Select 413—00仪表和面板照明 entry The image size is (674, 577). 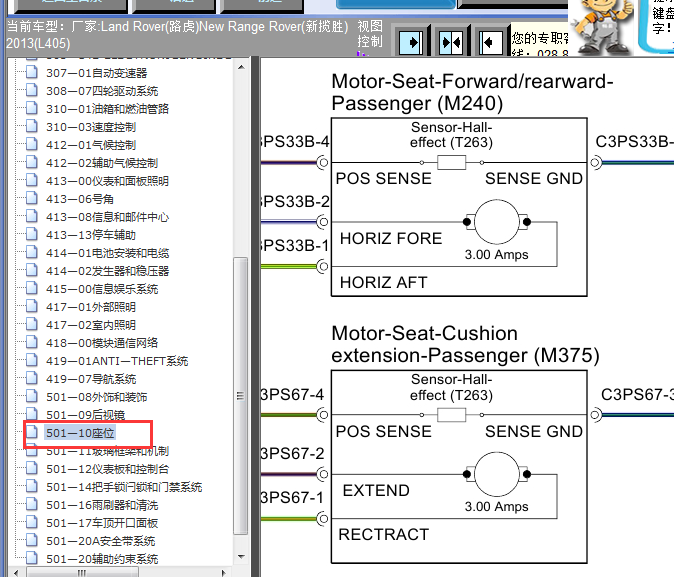coord(107,181)
